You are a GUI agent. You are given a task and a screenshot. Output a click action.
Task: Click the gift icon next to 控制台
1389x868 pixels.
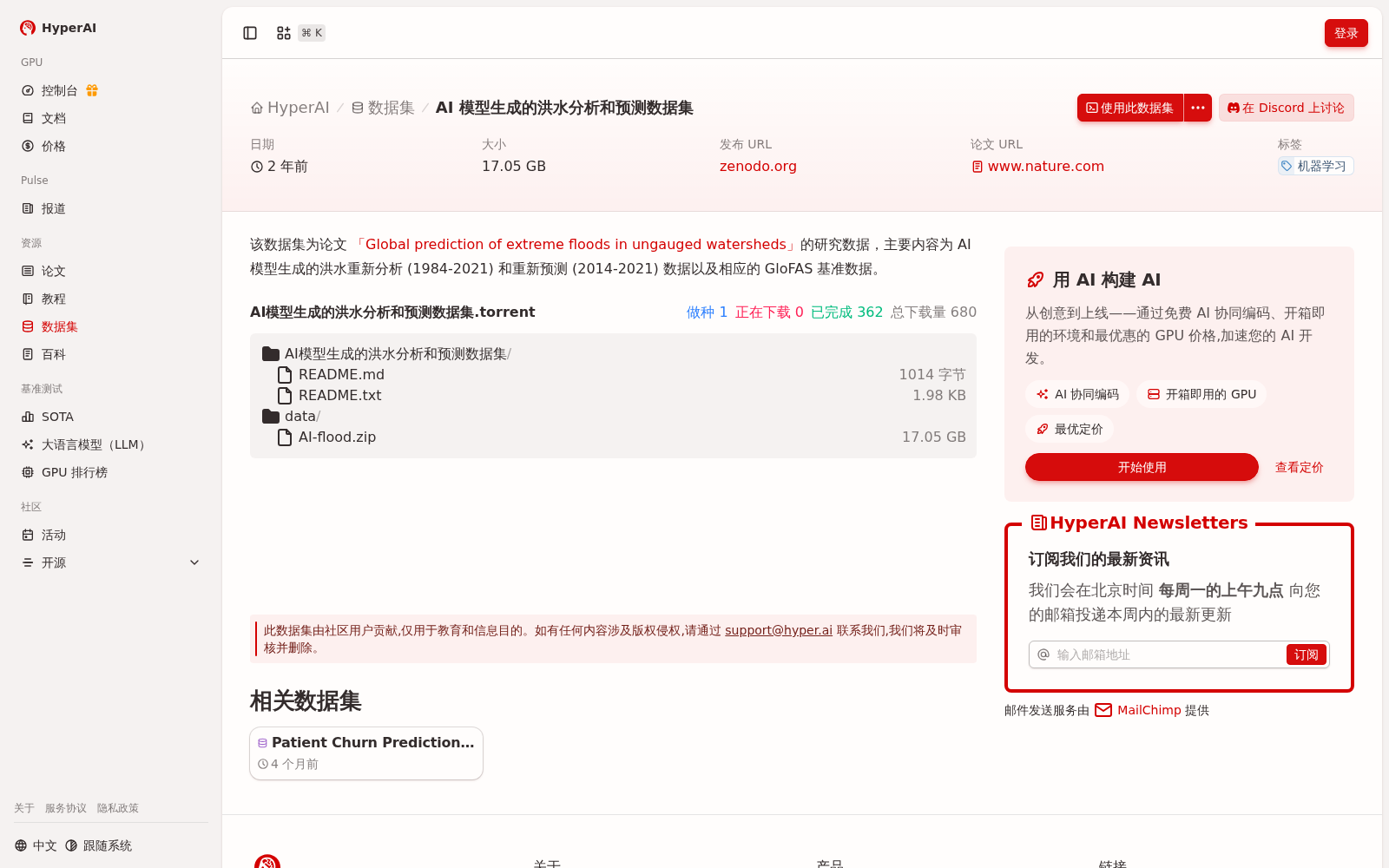point(92,90)
